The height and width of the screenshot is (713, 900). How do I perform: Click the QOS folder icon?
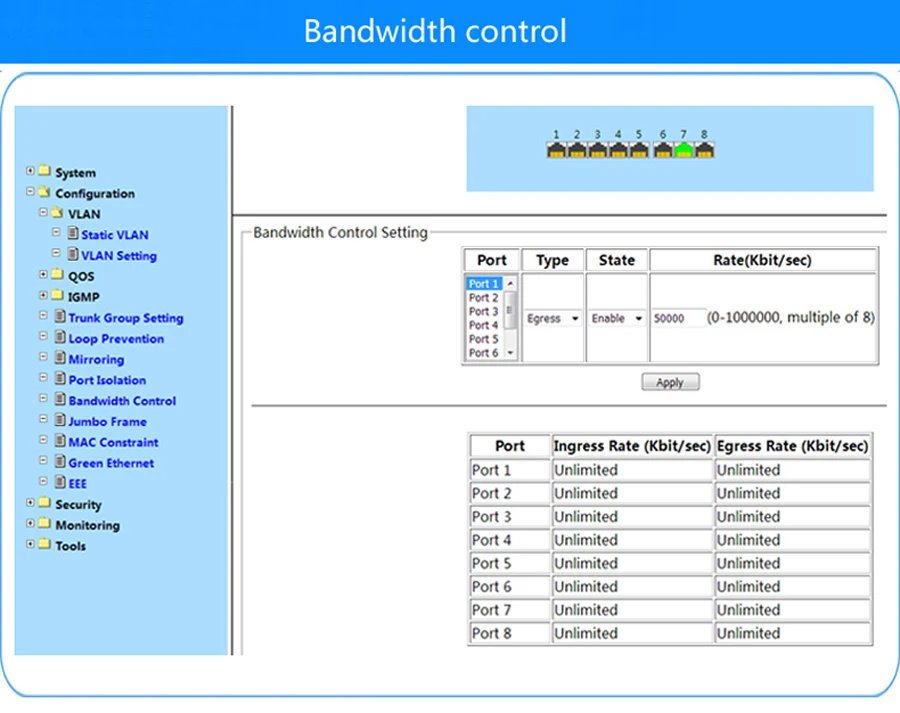coord(57,274)
